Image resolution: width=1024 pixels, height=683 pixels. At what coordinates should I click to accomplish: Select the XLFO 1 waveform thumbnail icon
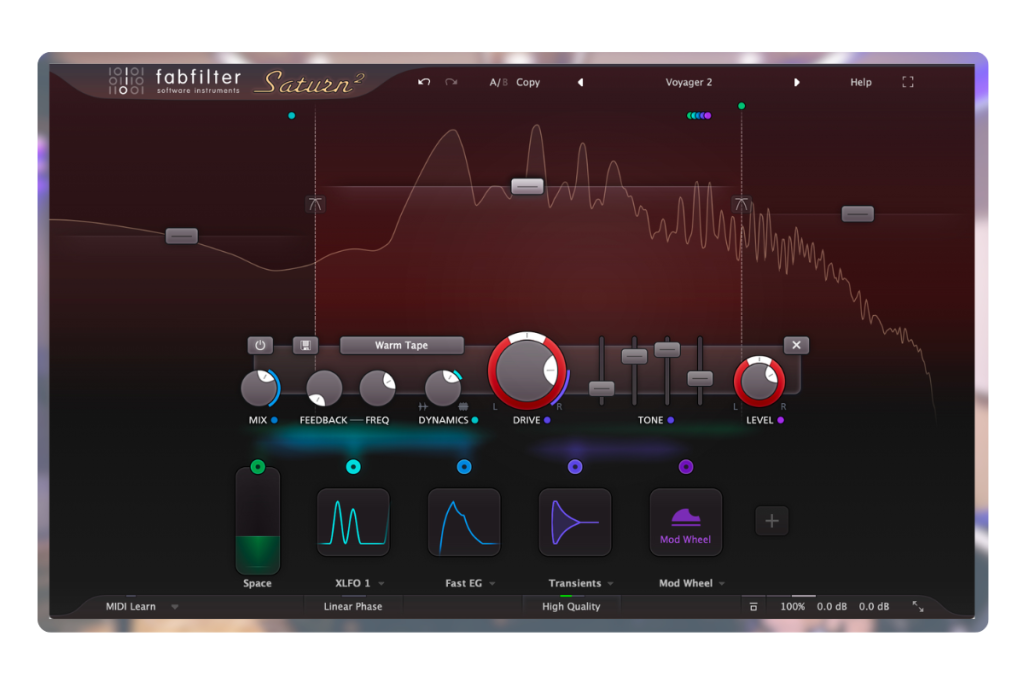pos(353,521)
